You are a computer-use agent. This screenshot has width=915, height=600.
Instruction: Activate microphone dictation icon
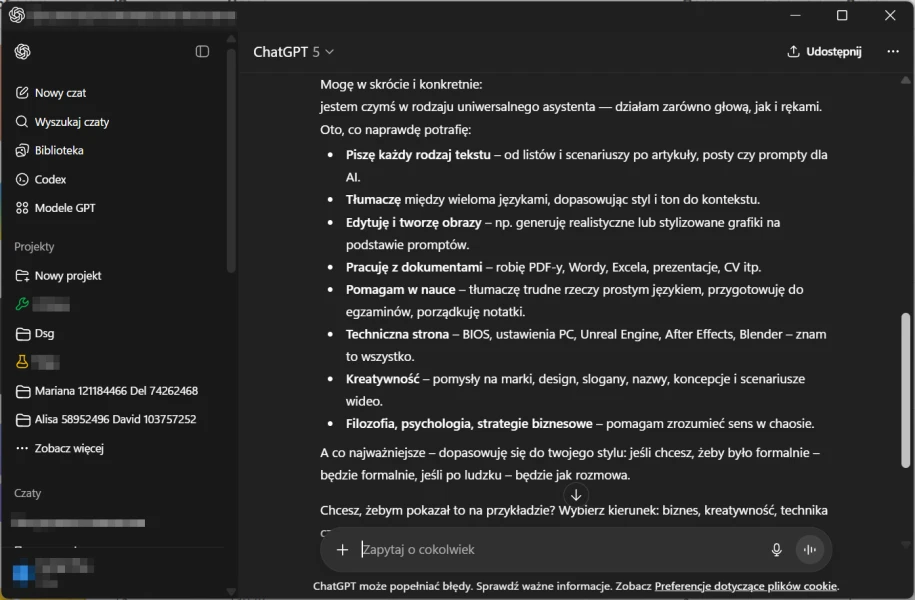click(x=776, y=550)
